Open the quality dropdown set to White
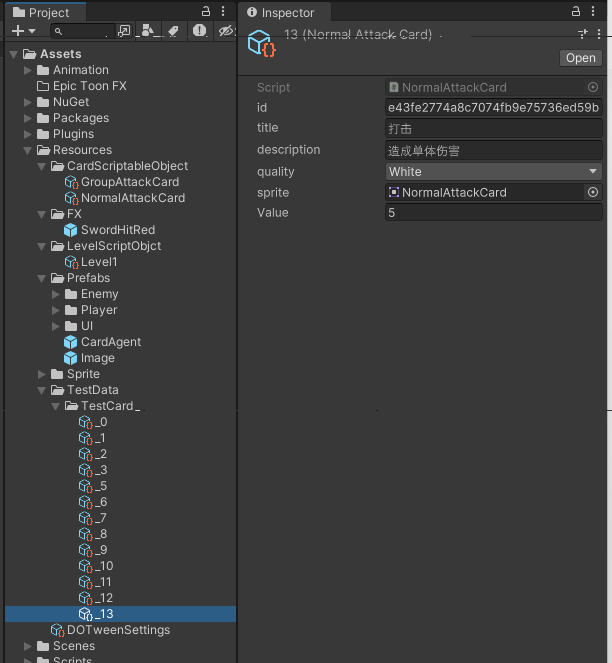 (x=494, y=172)
